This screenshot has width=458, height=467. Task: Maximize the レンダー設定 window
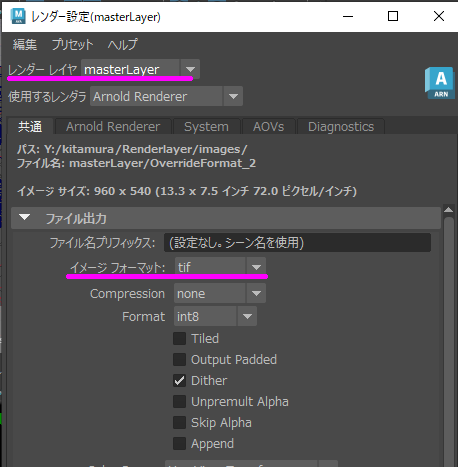[x=393, y=16]
